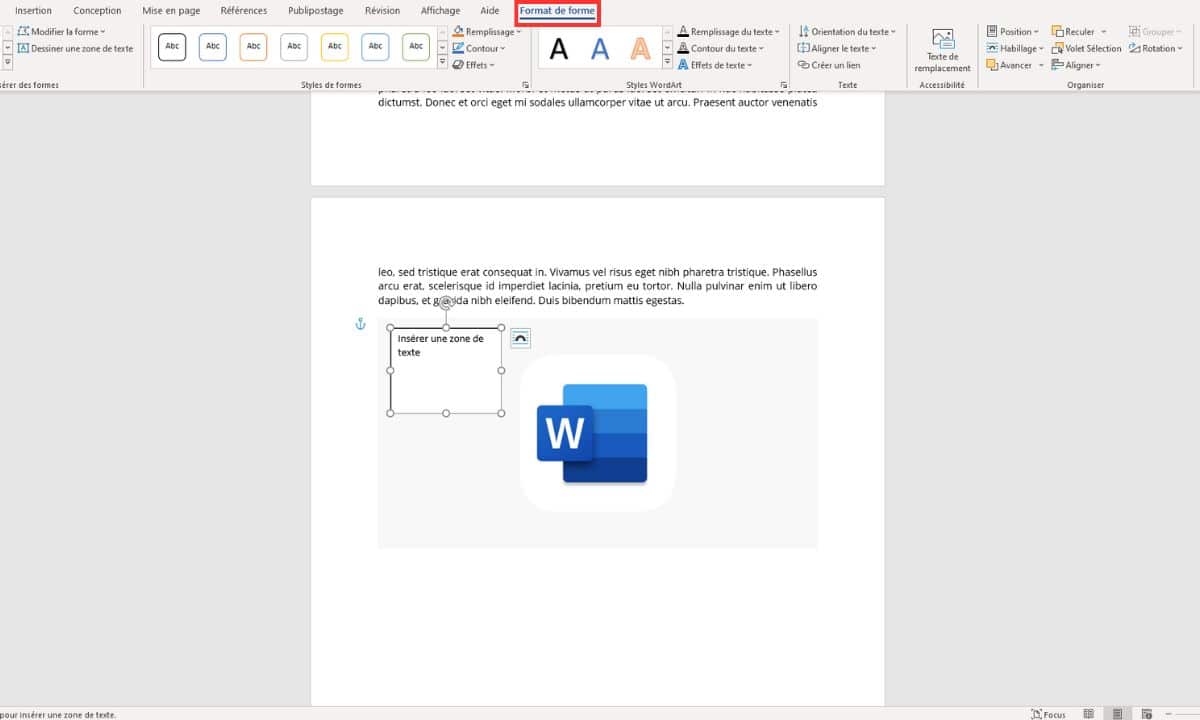Click Avancer bring forward button
Image resolution: width=1200 pixels, height=720 pixels.
point(1009,65)
